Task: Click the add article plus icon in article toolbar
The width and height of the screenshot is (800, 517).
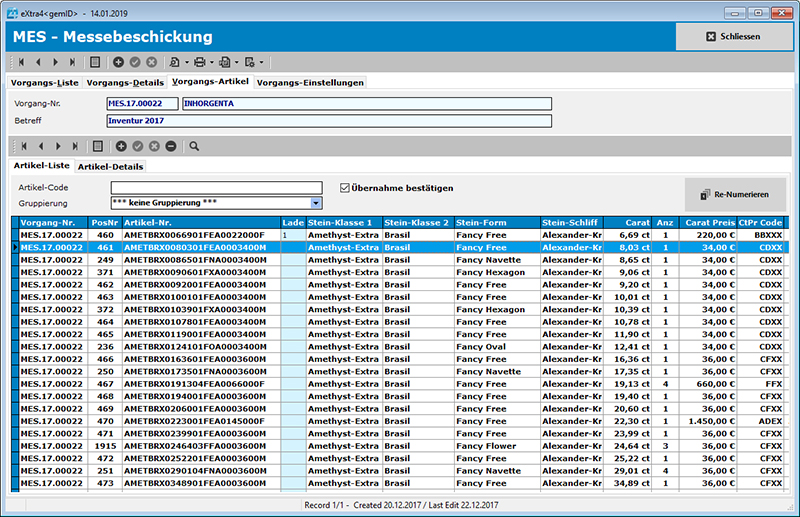Action: click(x=120, y=145)
